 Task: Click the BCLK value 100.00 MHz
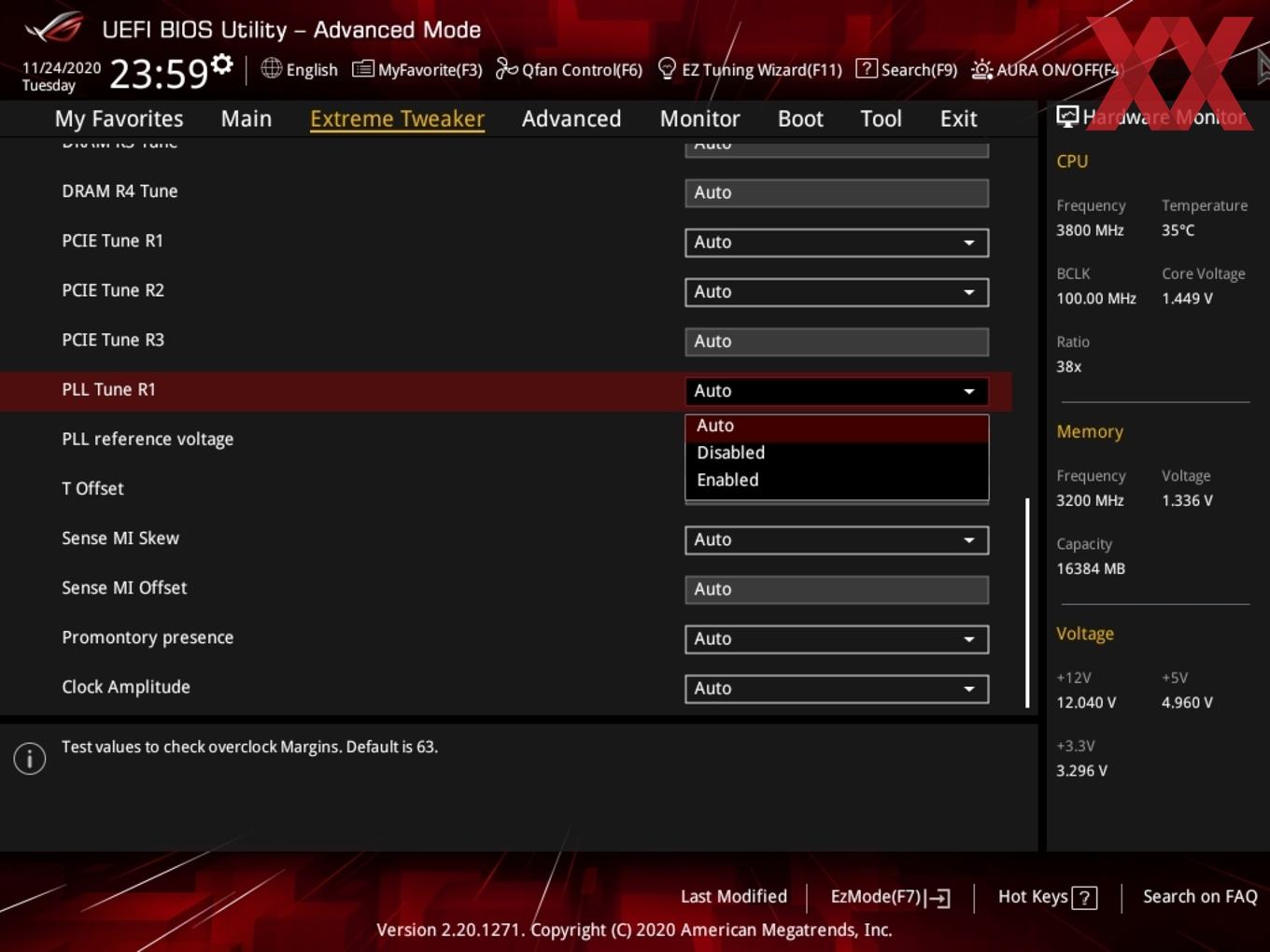pyautogui.click(x=1096, y=299)
